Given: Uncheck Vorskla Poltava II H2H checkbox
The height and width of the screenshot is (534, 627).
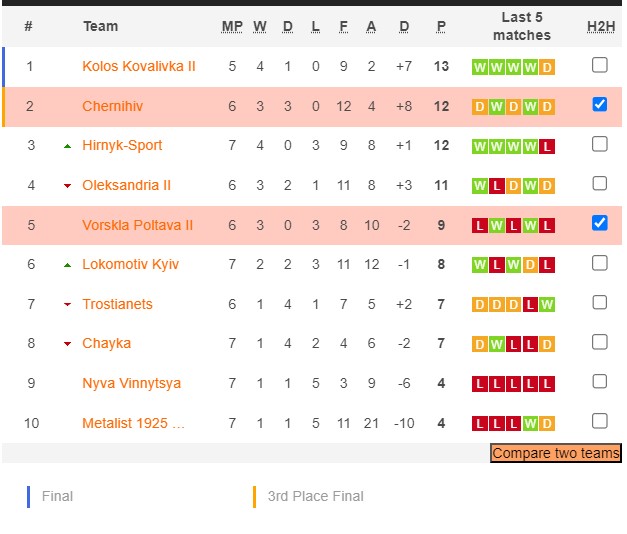Looking at the screenshot, I should (x=600, y=223).
